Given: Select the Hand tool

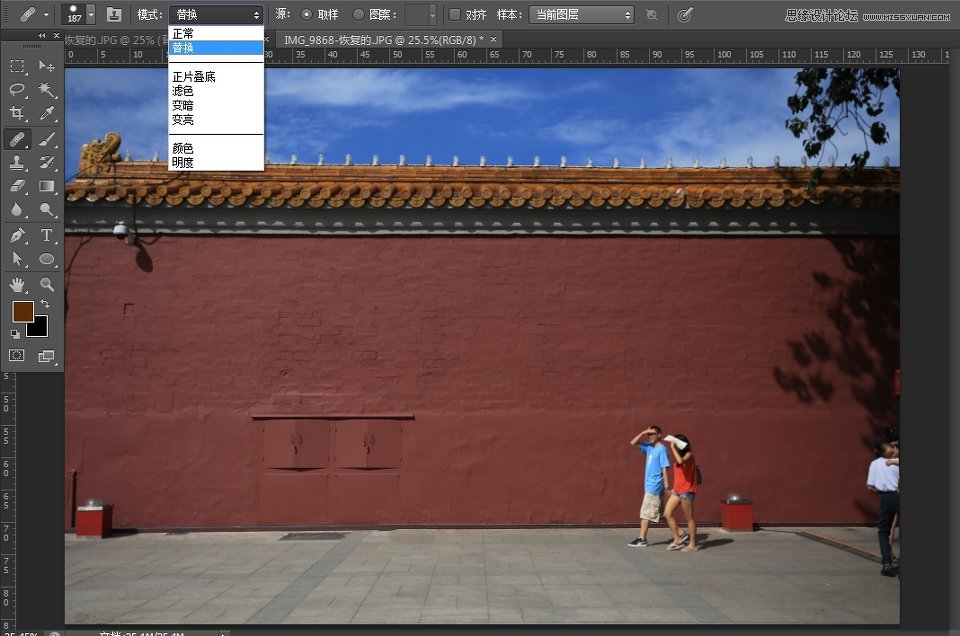Looking at the screenshot, I should (16, 284).
